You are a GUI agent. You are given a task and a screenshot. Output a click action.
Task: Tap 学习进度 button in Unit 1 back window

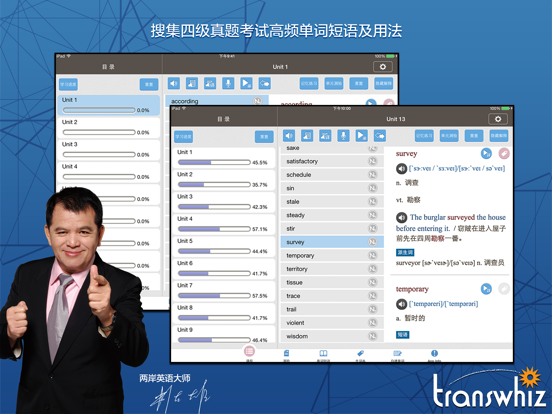[68, 84]
